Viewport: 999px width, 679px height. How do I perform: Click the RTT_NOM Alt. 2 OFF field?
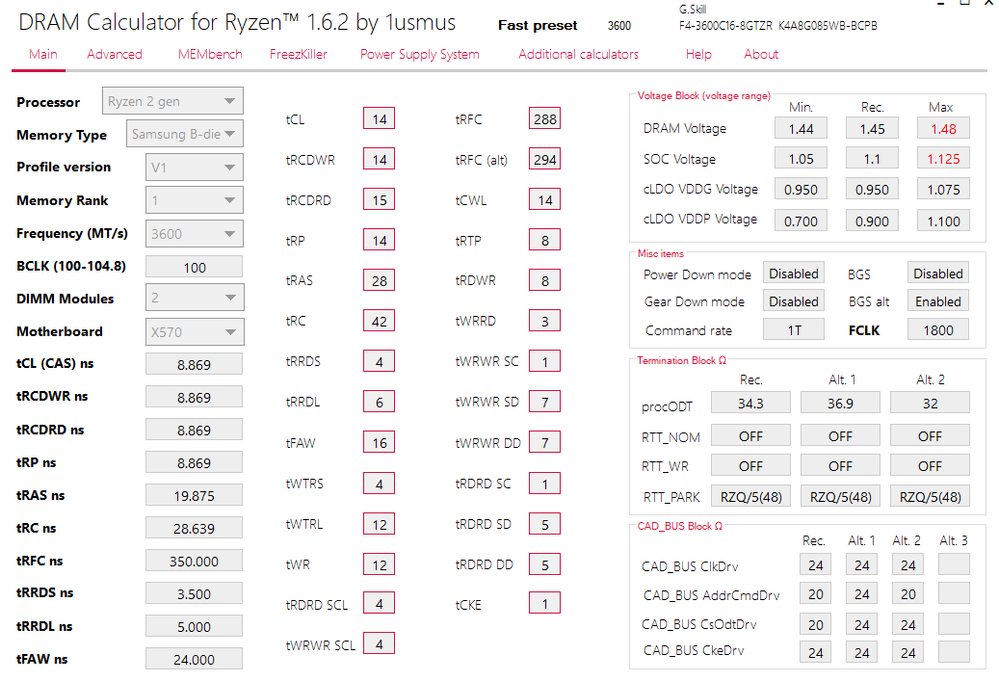(930, 436)
